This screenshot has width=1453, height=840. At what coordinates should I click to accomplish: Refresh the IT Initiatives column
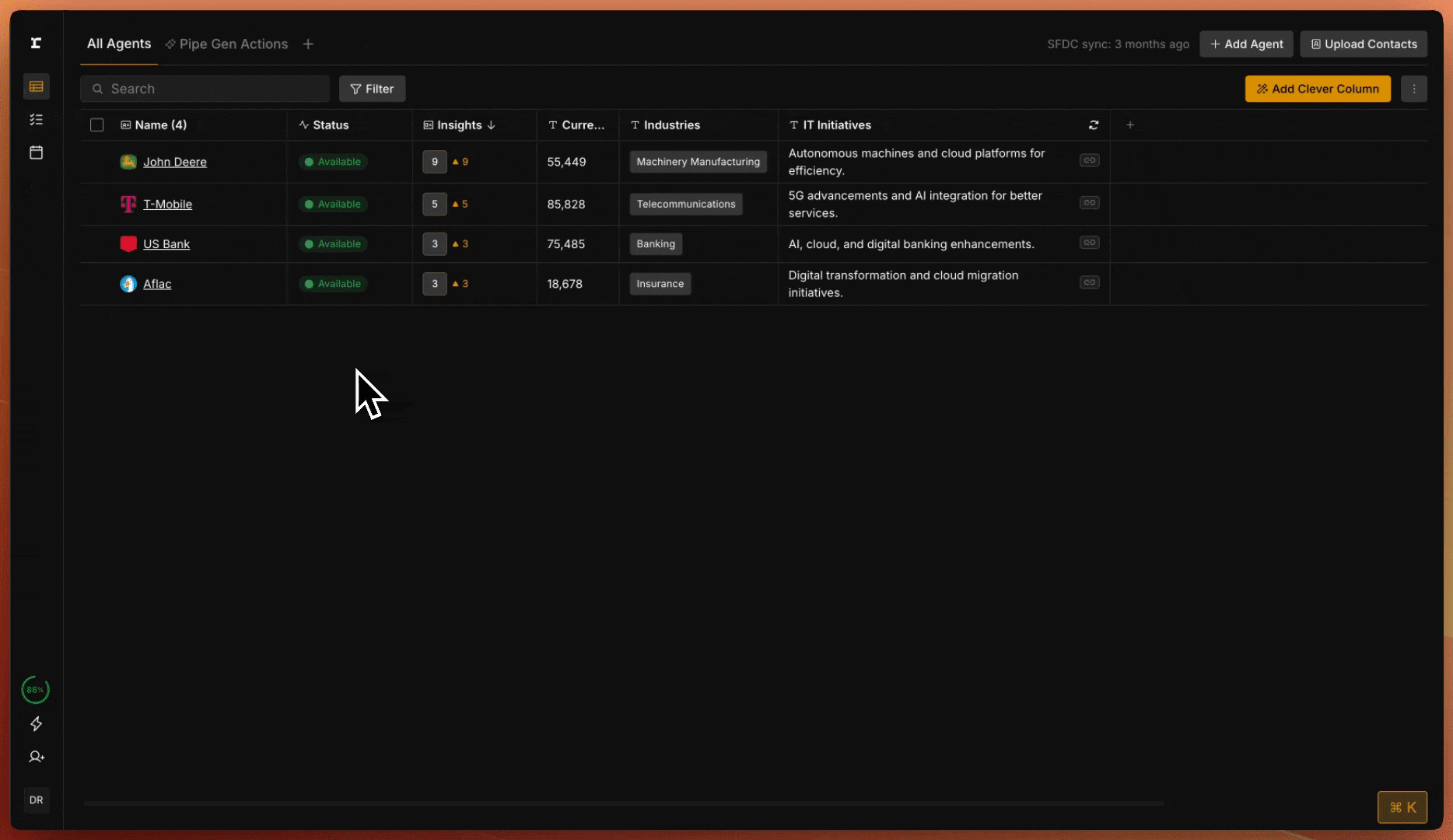[x=1093, y=125]
